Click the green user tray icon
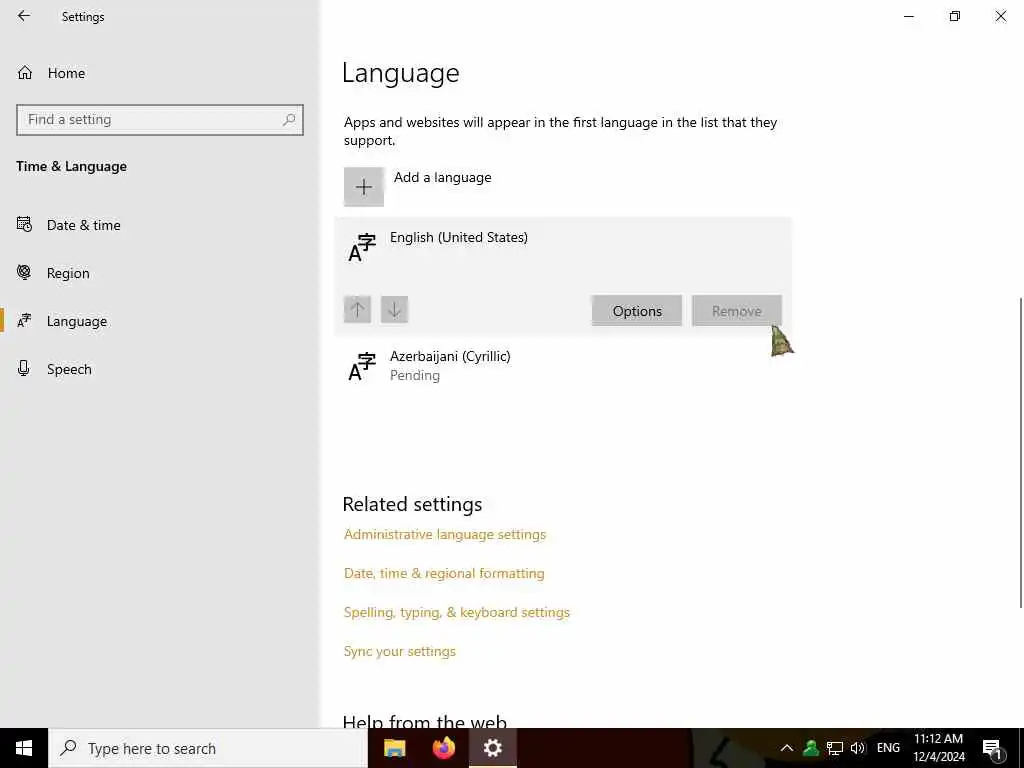 point(811,748)
